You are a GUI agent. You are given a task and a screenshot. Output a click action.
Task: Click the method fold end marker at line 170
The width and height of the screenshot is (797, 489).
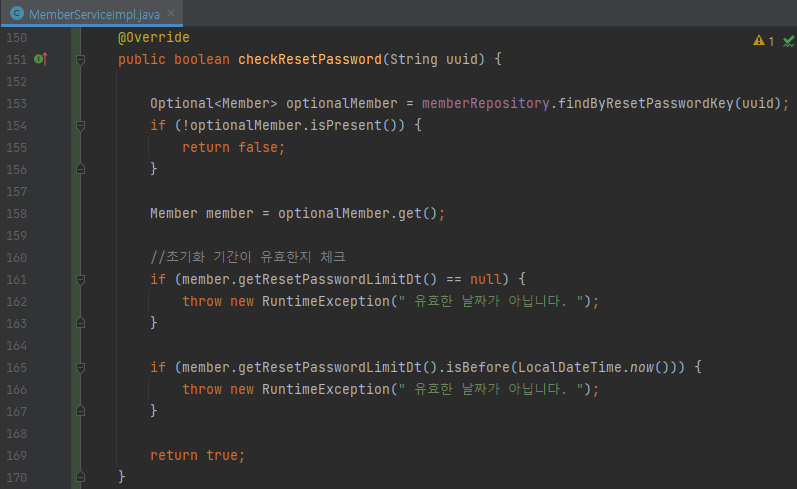tap(80, 477)
